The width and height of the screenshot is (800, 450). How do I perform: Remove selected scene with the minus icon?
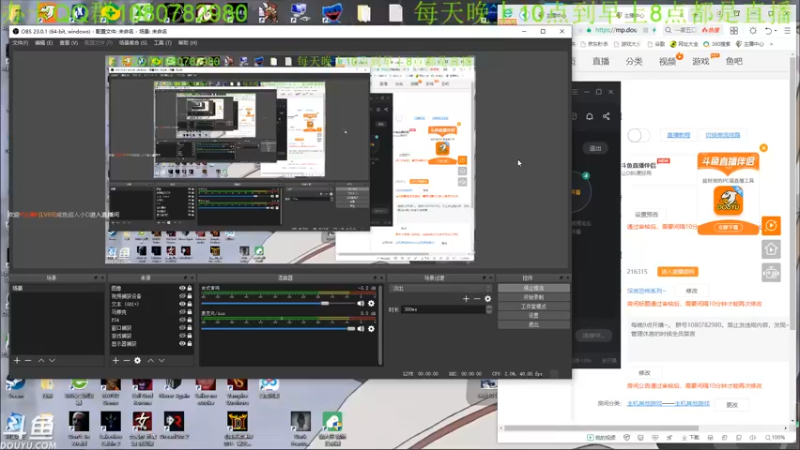pos(28,360)
